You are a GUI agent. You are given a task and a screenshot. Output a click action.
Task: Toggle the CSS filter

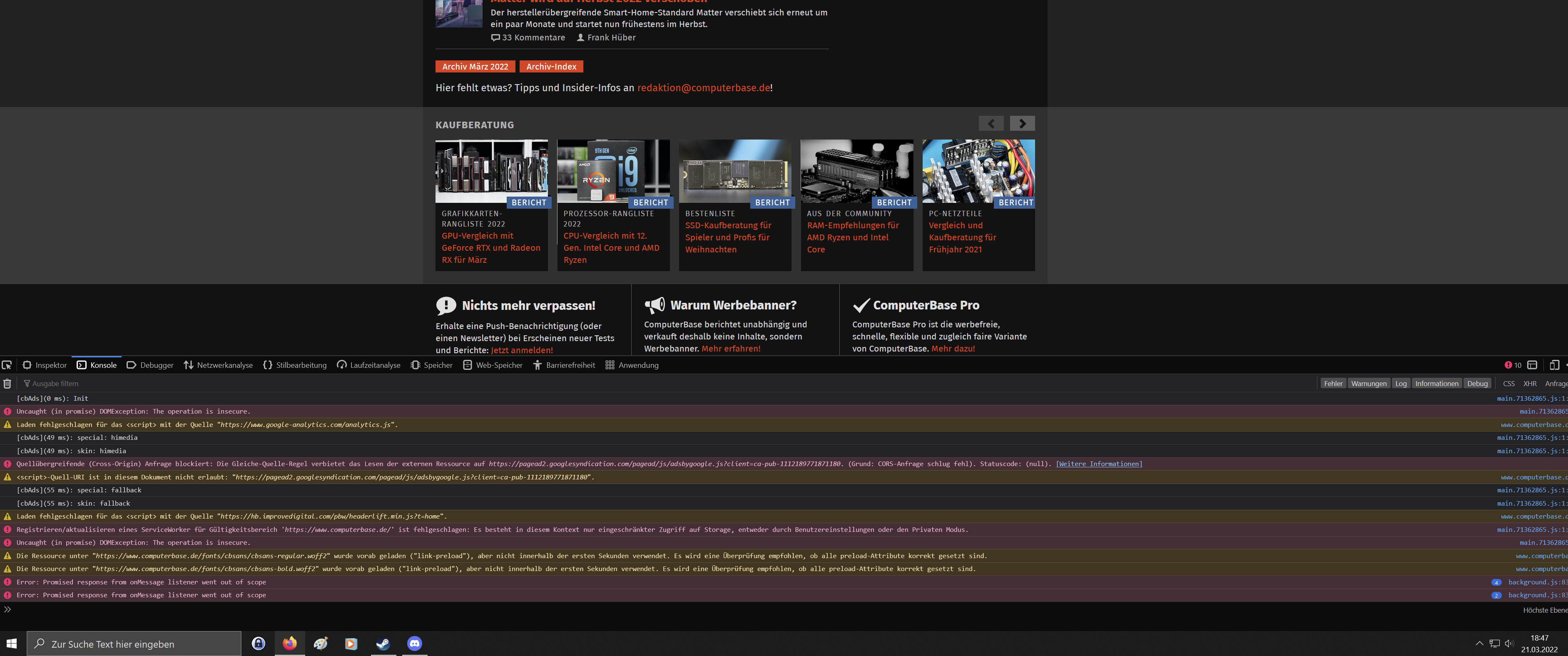tap(1508, 383)
